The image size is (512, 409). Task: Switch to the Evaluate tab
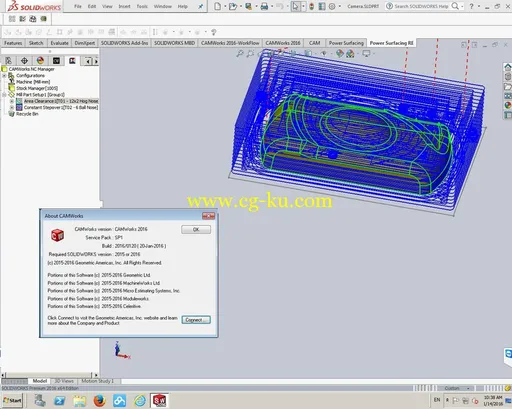click(x=59, y=43)
